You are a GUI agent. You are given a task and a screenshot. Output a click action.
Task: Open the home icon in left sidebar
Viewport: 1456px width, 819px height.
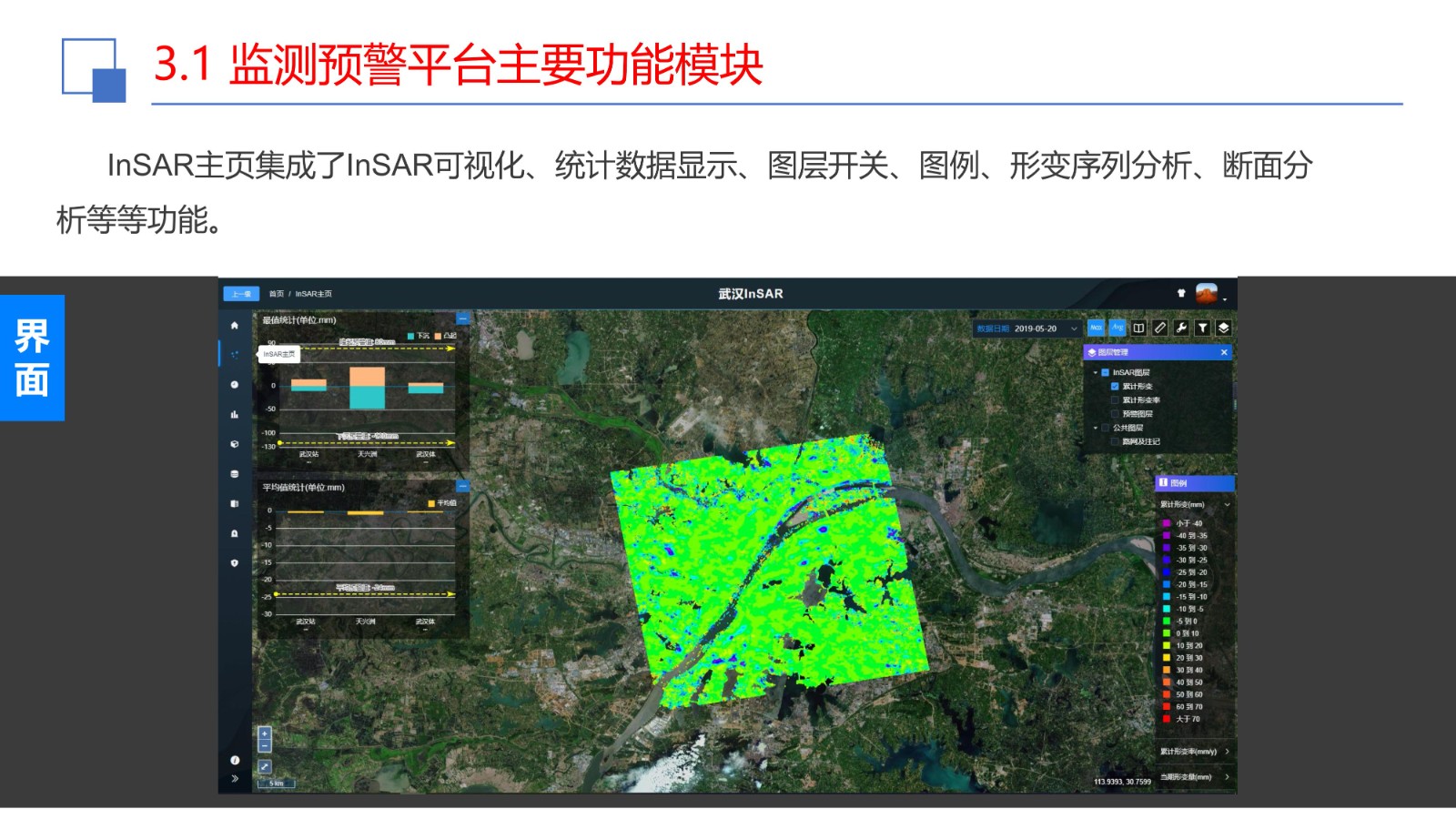(234, 325)
